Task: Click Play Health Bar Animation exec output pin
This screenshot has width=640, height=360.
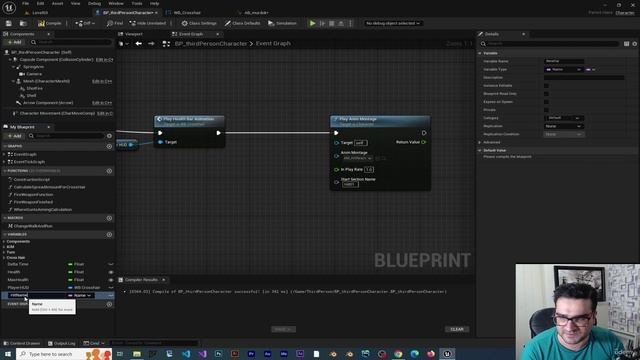Action: point(218,133)
